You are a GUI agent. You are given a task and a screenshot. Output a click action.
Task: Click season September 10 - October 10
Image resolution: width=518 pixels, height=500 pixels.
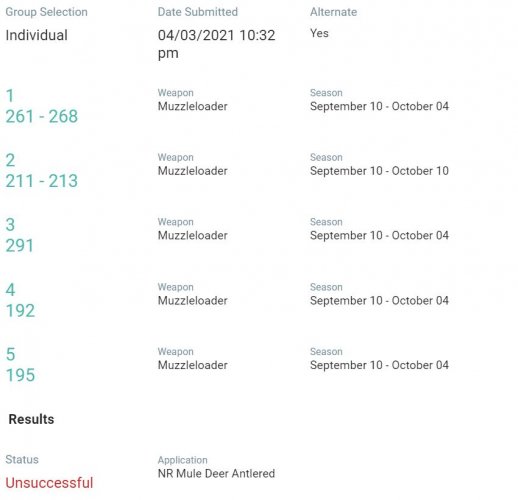coord(379,171)
